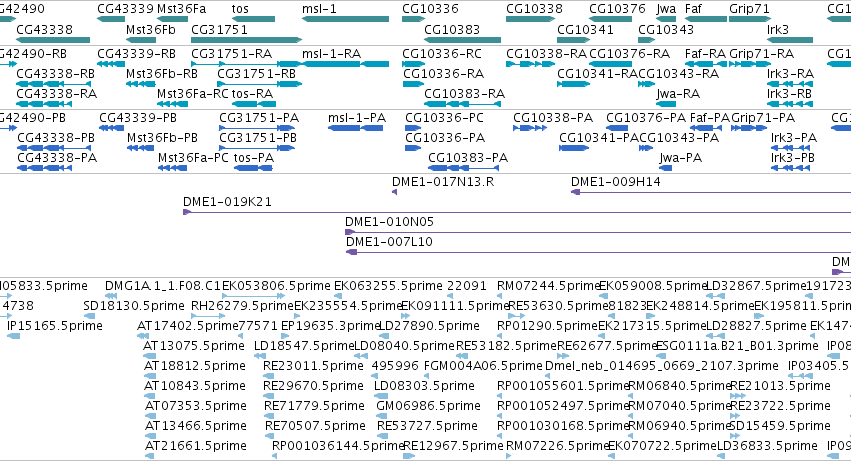851x461 pixels.
Task: Click EST GM06986.5prime
Action: click(382, 416)
